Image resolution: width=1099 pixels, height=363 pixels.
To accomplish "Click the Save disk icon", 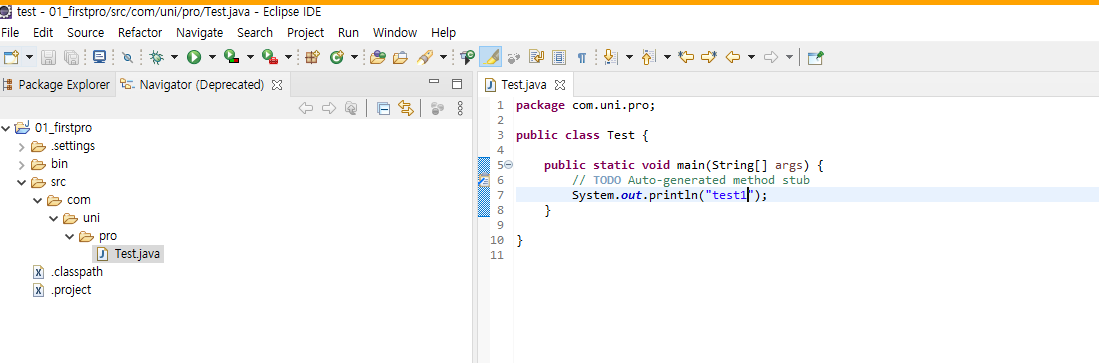I will coord(48,57).
